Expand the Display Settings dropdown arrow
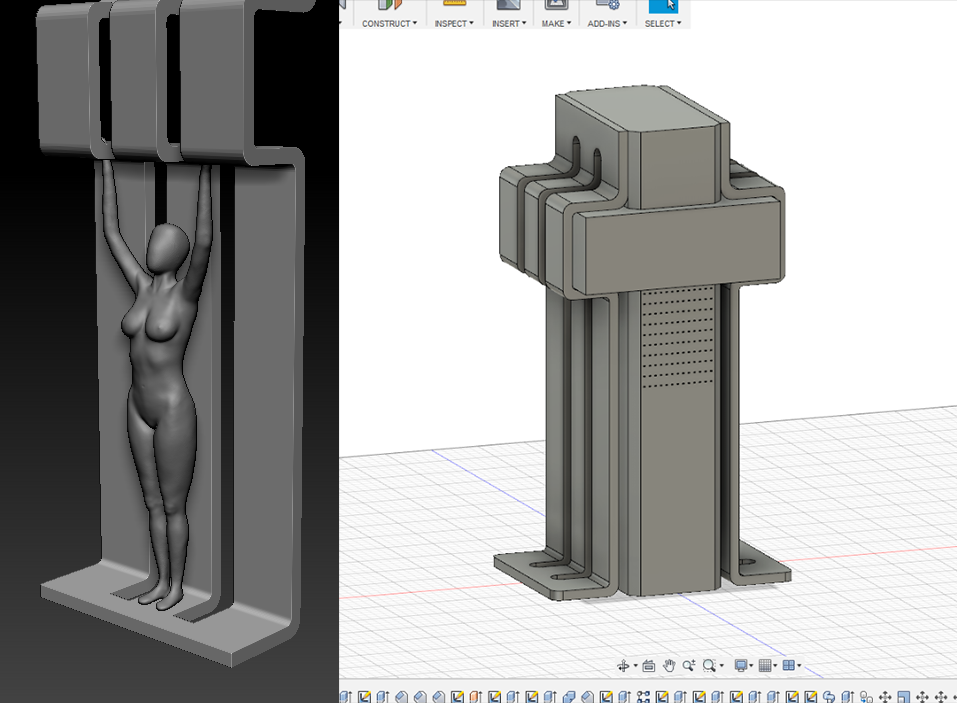Viewport: 957px width, 703px height. (752, 667)
